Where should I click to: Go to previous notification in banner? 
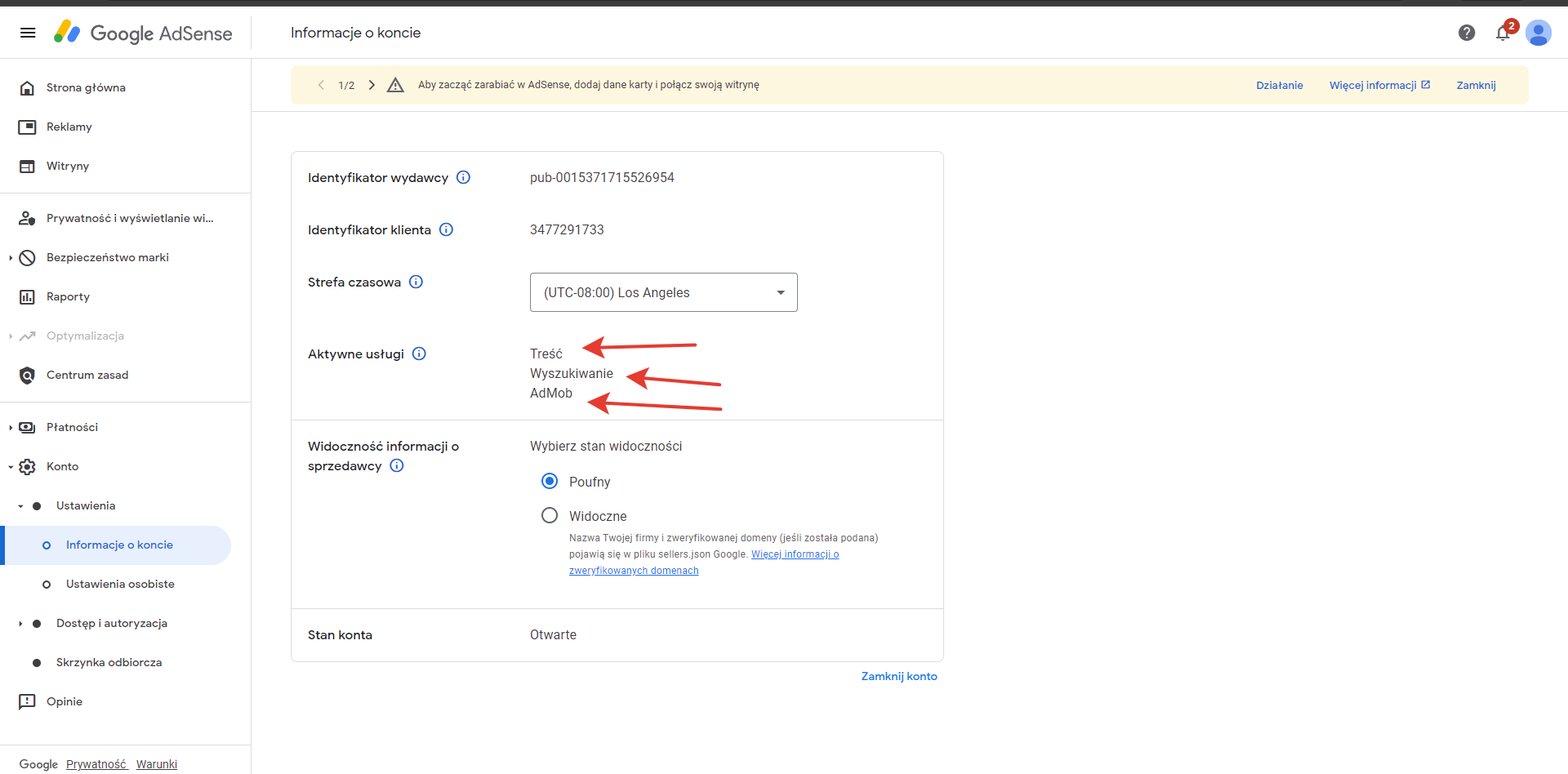pos(321,85)
